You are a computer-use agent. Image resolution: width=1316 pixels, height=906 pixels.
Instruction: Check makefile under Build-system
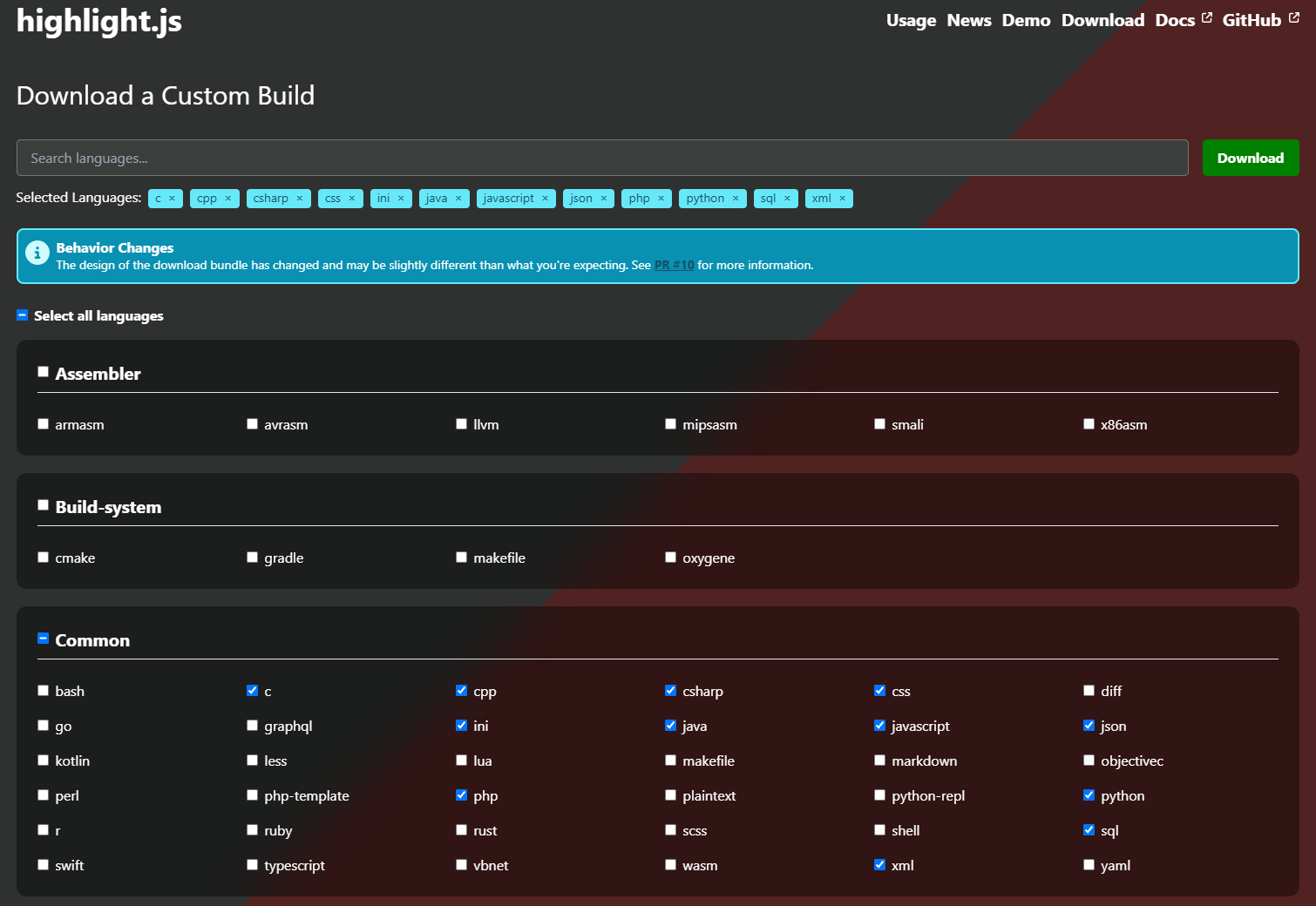coord(461,558)
